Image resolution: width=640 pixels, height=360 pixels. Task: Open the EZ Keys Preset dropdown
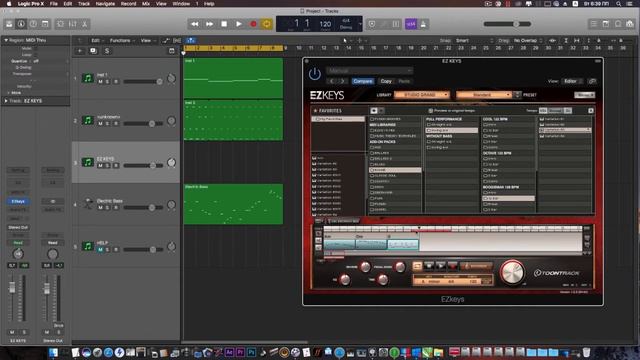(x=484, y=95)
